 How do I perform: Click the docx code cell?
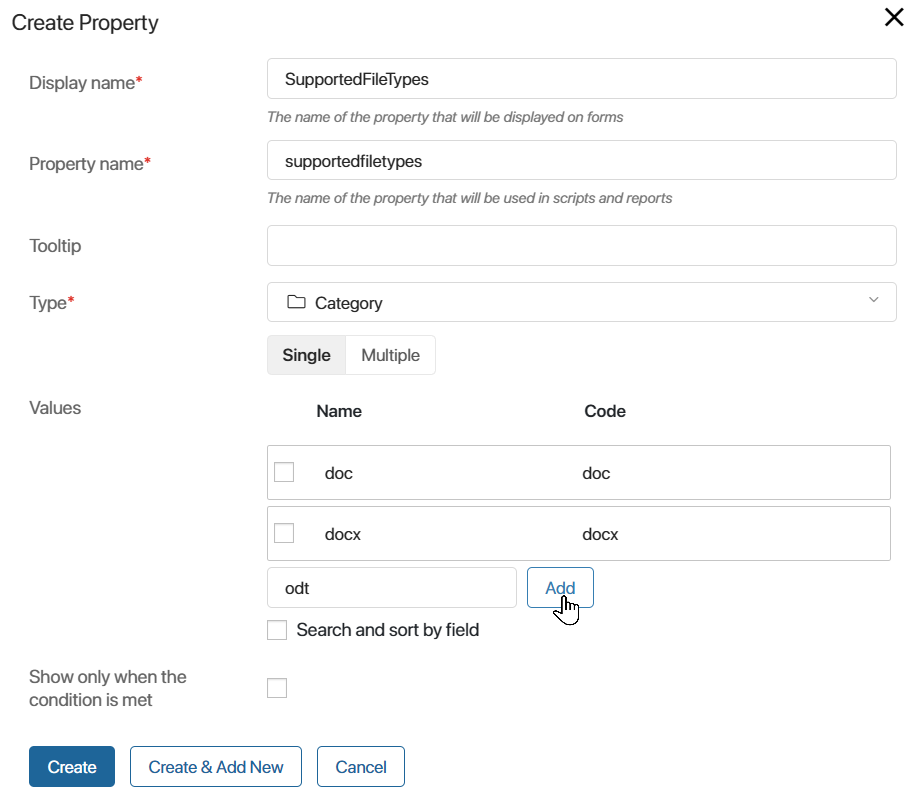pyautogui.click(x=600, y=535)
